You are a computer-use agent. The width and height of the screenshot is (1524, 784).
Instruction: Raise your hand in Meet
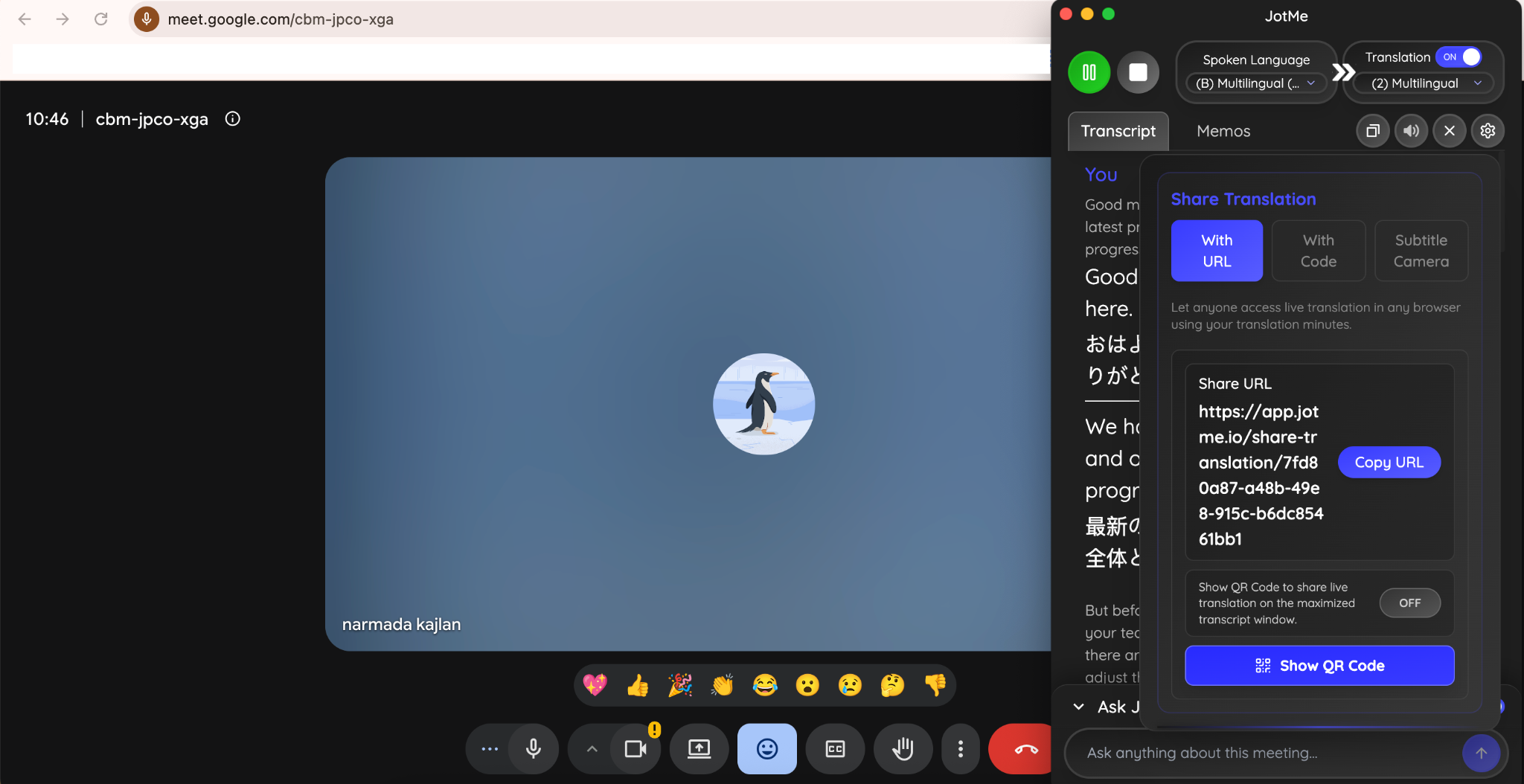click(x=903, y=749)
